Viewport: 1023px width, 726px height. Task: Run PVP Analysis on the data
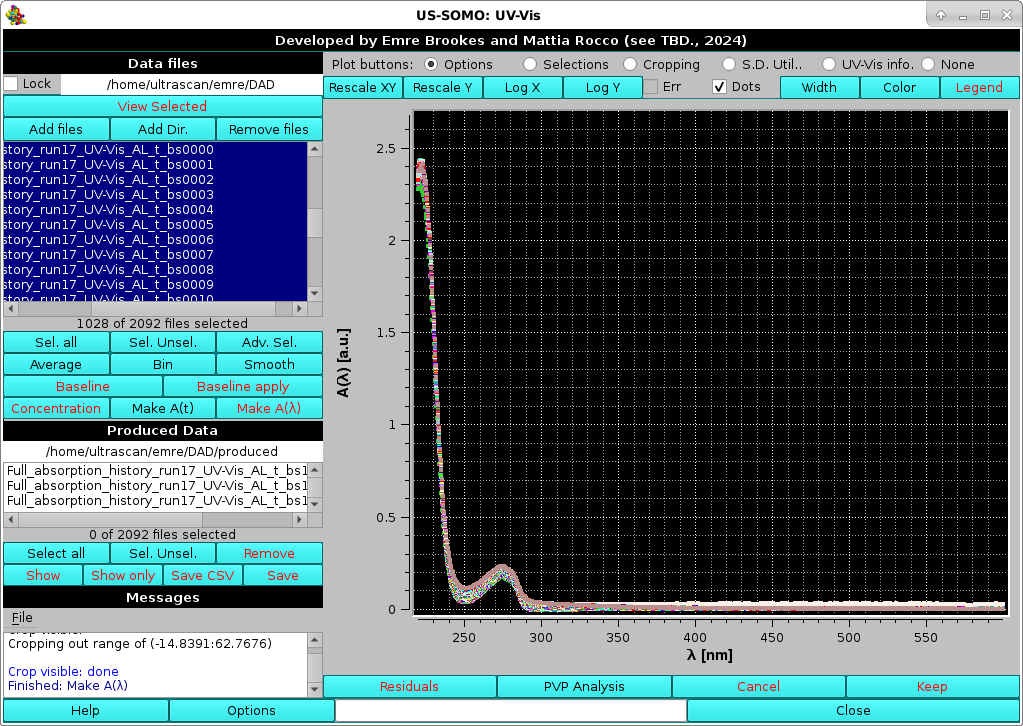[584, 686]
